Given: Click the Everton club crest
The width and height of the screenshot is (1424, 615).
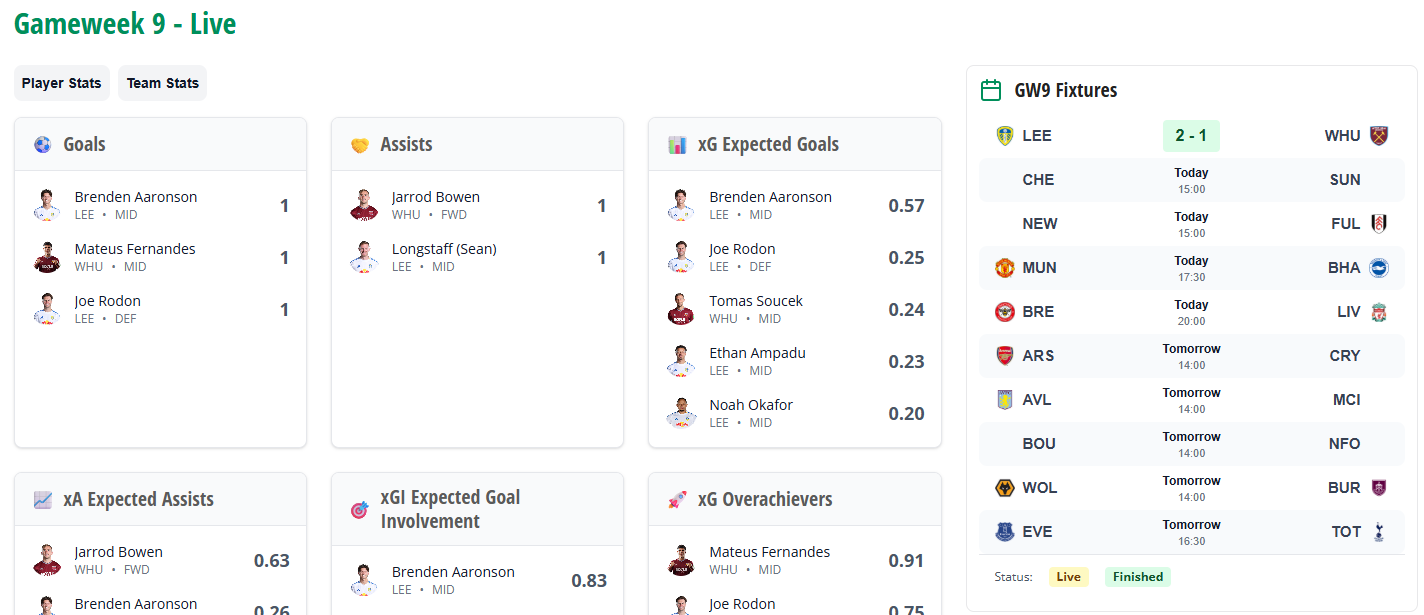Looking at the screenshot, I should pos(1005,532).
